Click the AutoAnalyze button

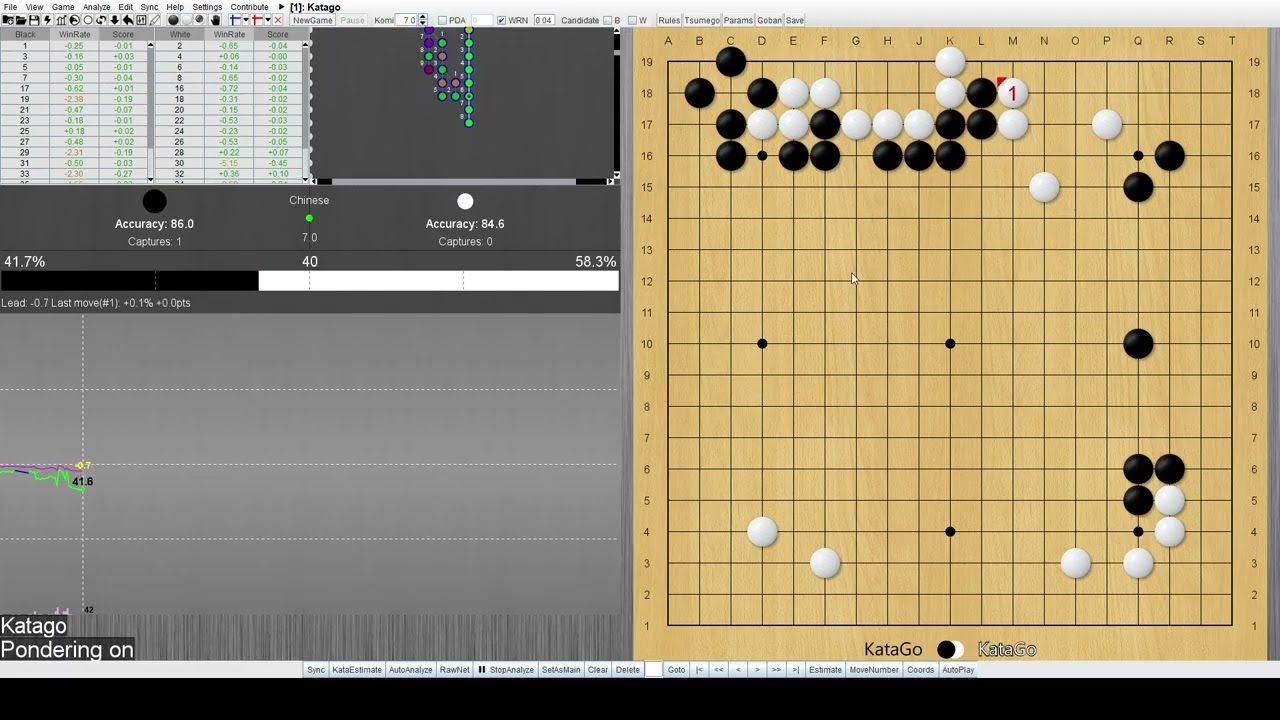tap(410, 670)
